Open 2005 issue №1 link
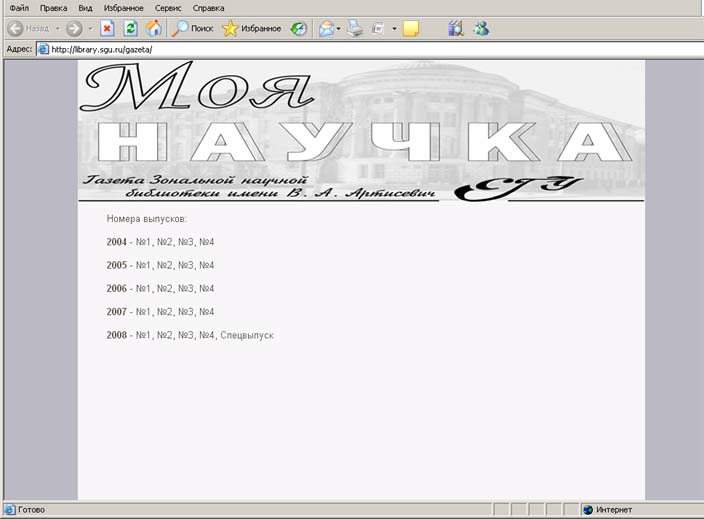Viewport: 704px width, 519px height. coord(143,265)
